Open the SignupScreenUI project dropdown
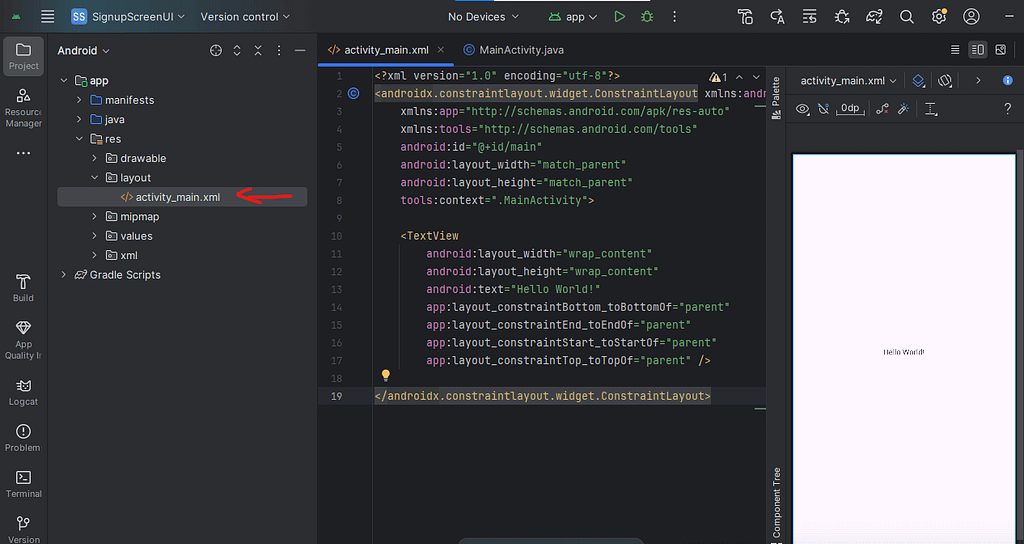This screenshot has width=1024, height=544. pos(128,17)
